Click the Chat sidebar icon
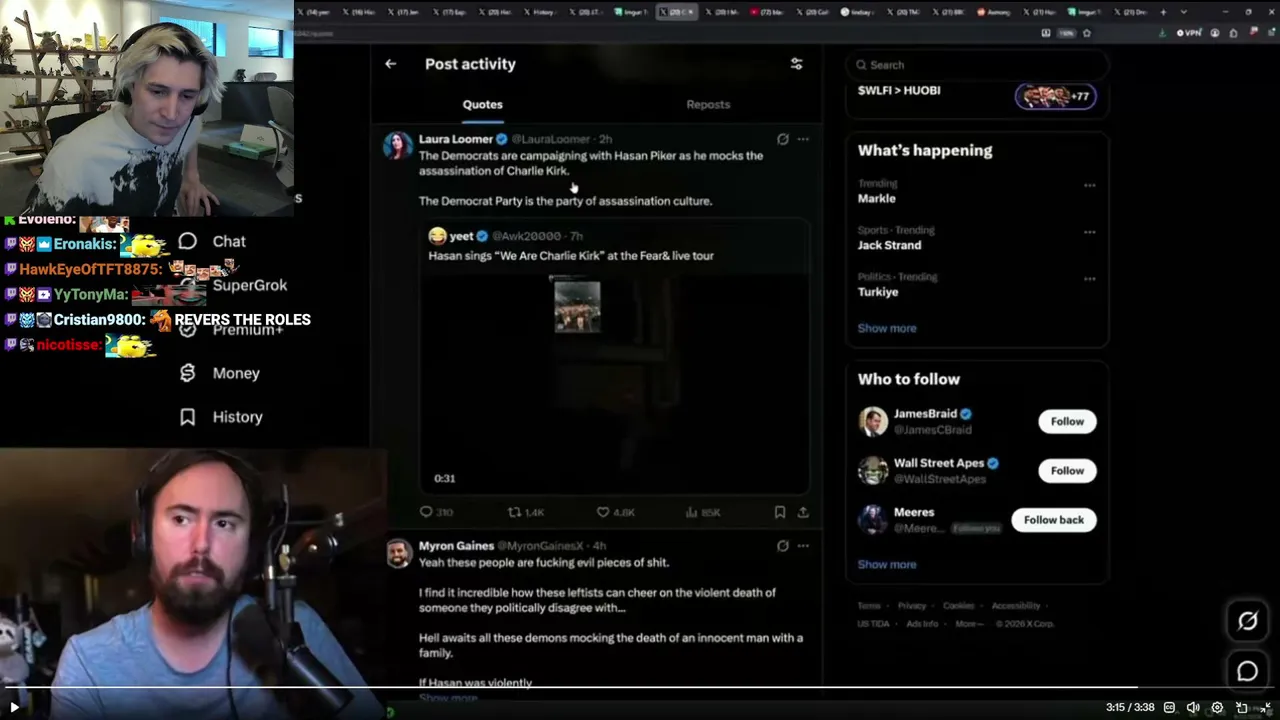1280x720 pixels. (187, 241)
